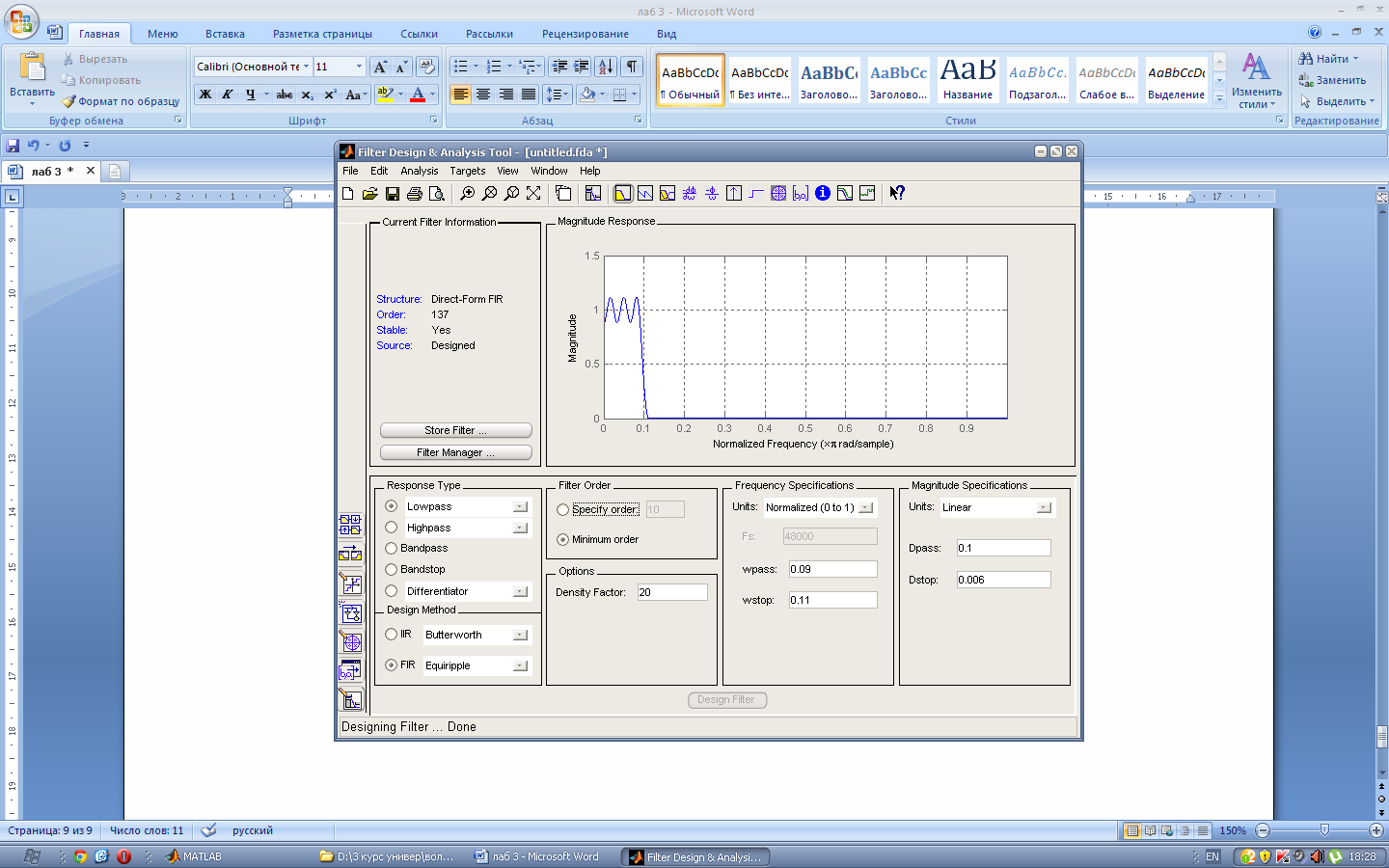Show Magnitude Response Estimate icon
Screen dimensions: 1389x868
coord(845,194)
